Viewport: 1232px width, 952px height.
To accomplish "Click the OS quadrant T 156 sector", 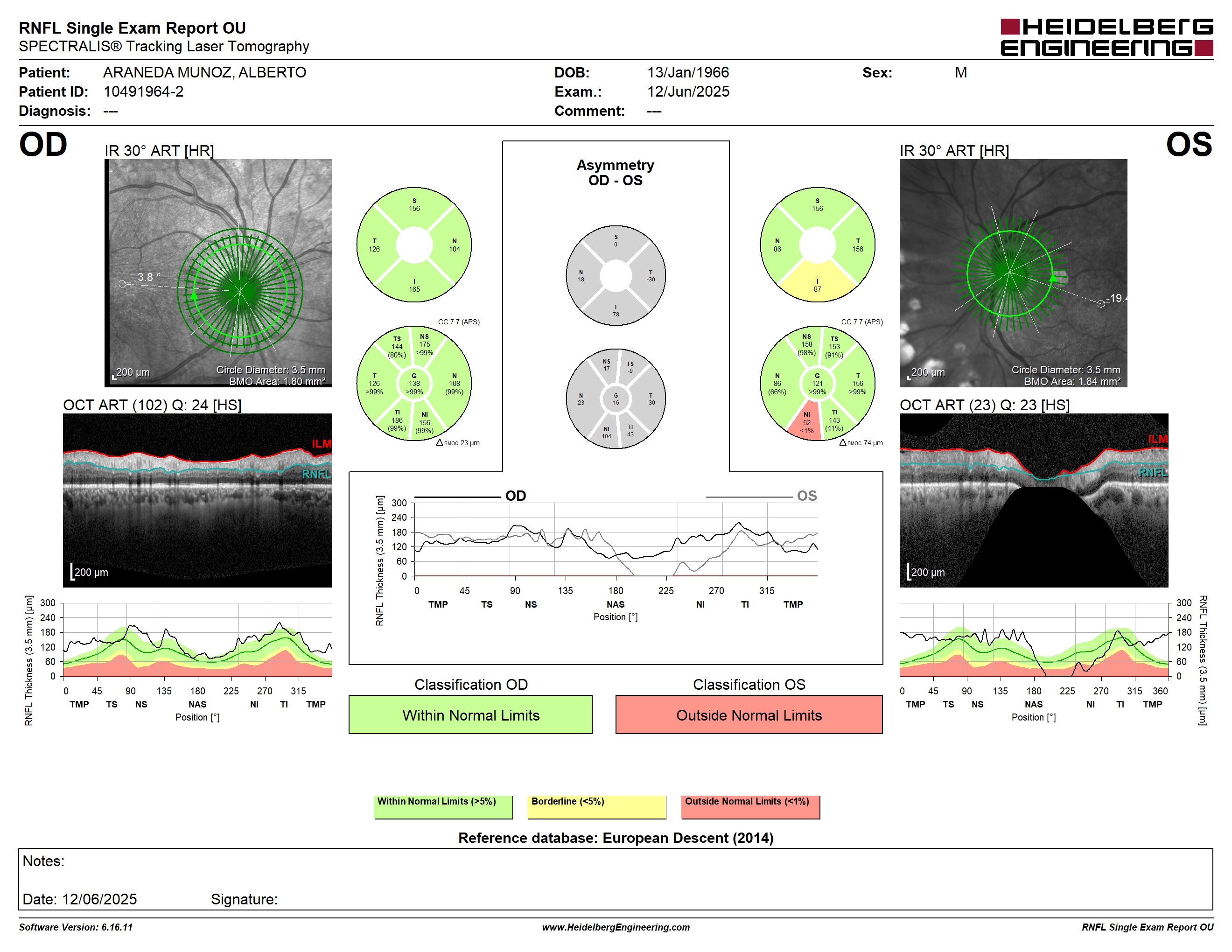I will point(857,245).
